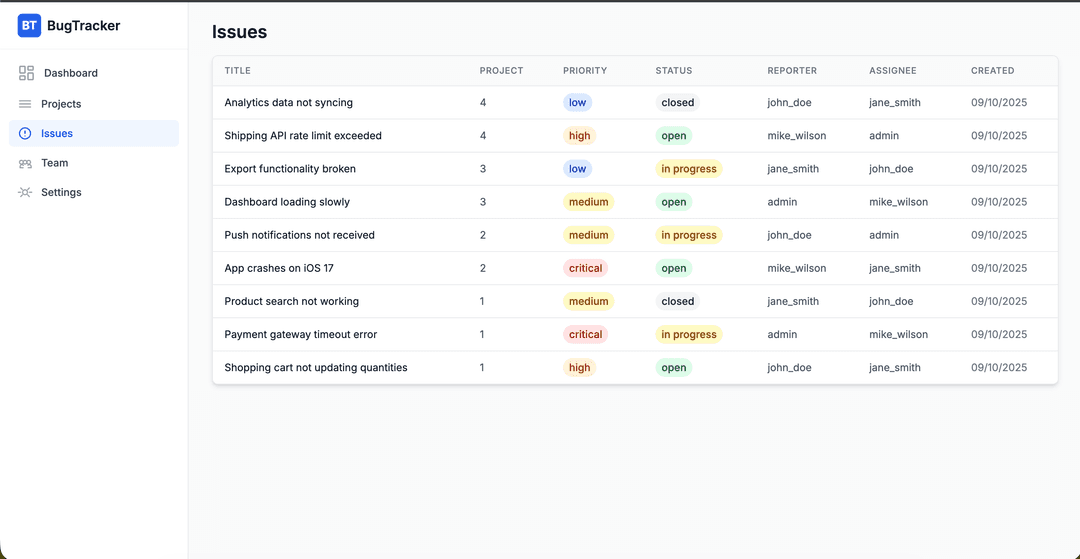
Task: Click closed status badge for Product search
Action: coord(677,301)
